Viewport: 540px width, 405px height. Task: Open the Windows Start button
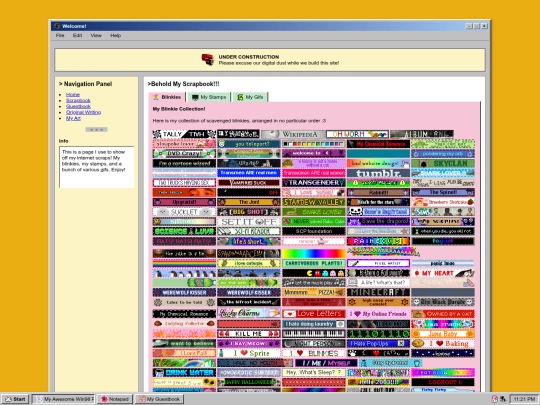(15, 399)
